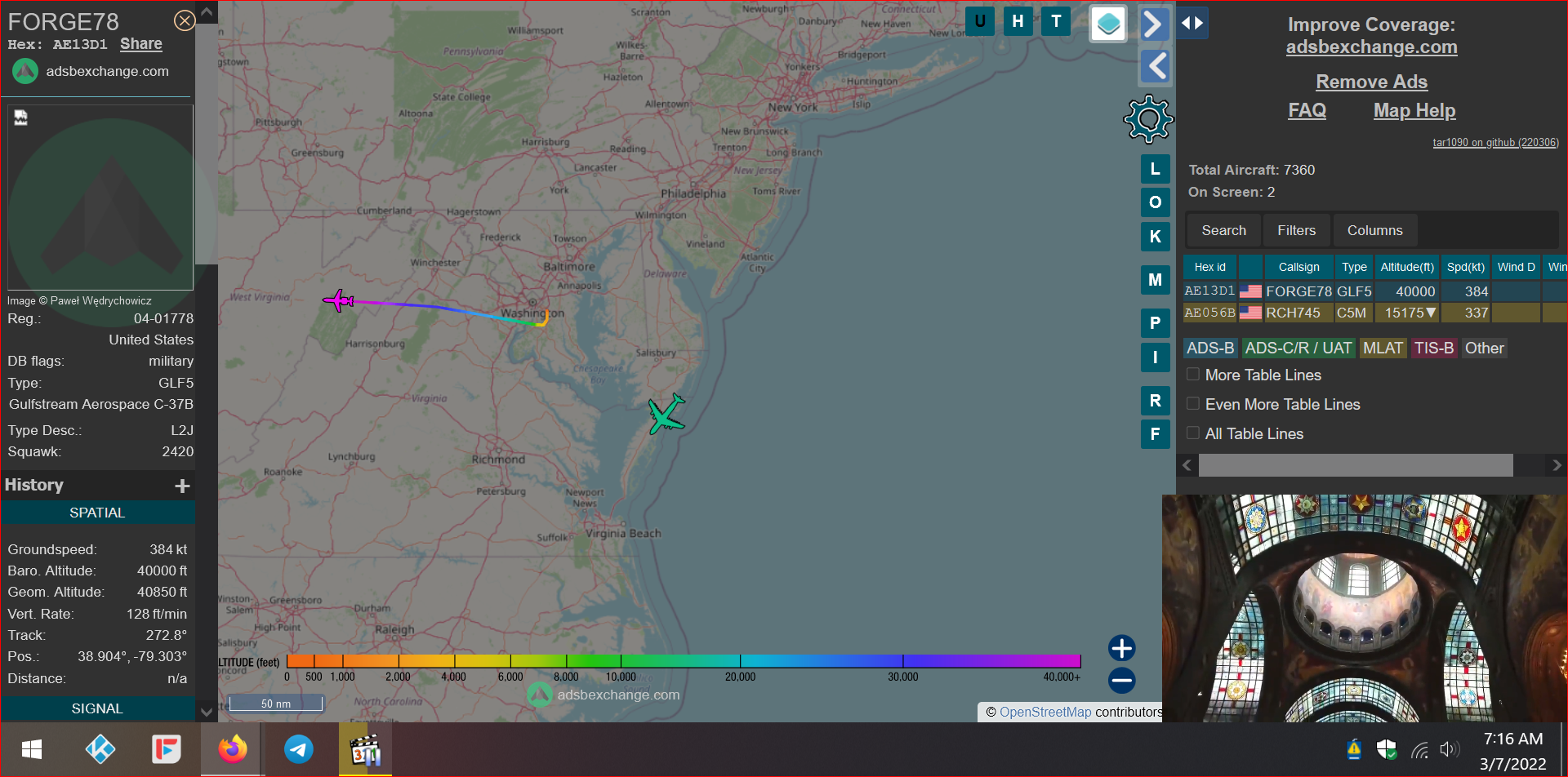The height and width of the screenshot is (777, 1568).
Task: Sort table by Hex id column
Action: tap(1209, 267)
